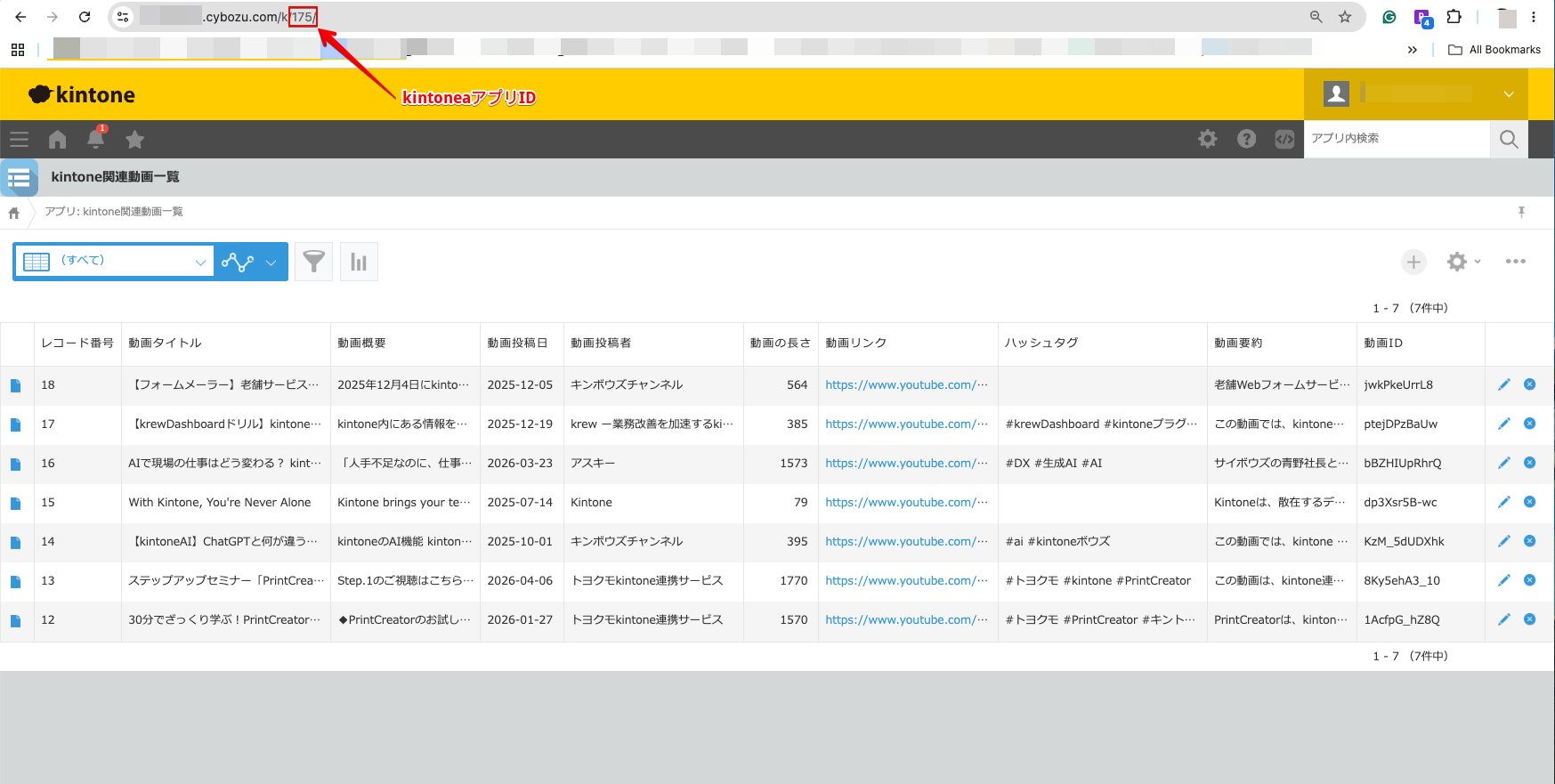Open the three-dot options menu
The image size is (1555, 784).
(x=1515, y=262)
